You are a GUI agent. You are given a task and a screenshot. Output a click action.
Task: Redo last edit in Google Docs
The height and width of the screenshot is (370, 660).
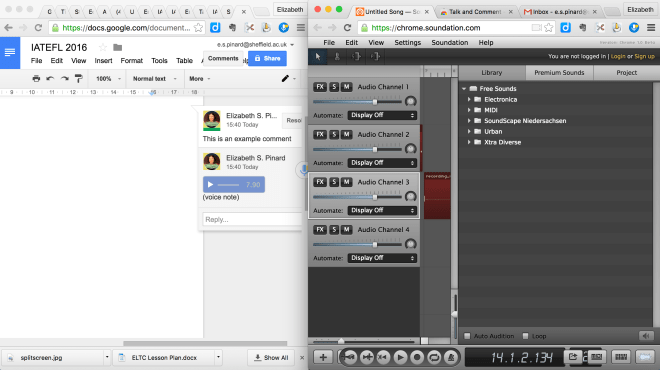pyautogui.click(x=64, y=78)
